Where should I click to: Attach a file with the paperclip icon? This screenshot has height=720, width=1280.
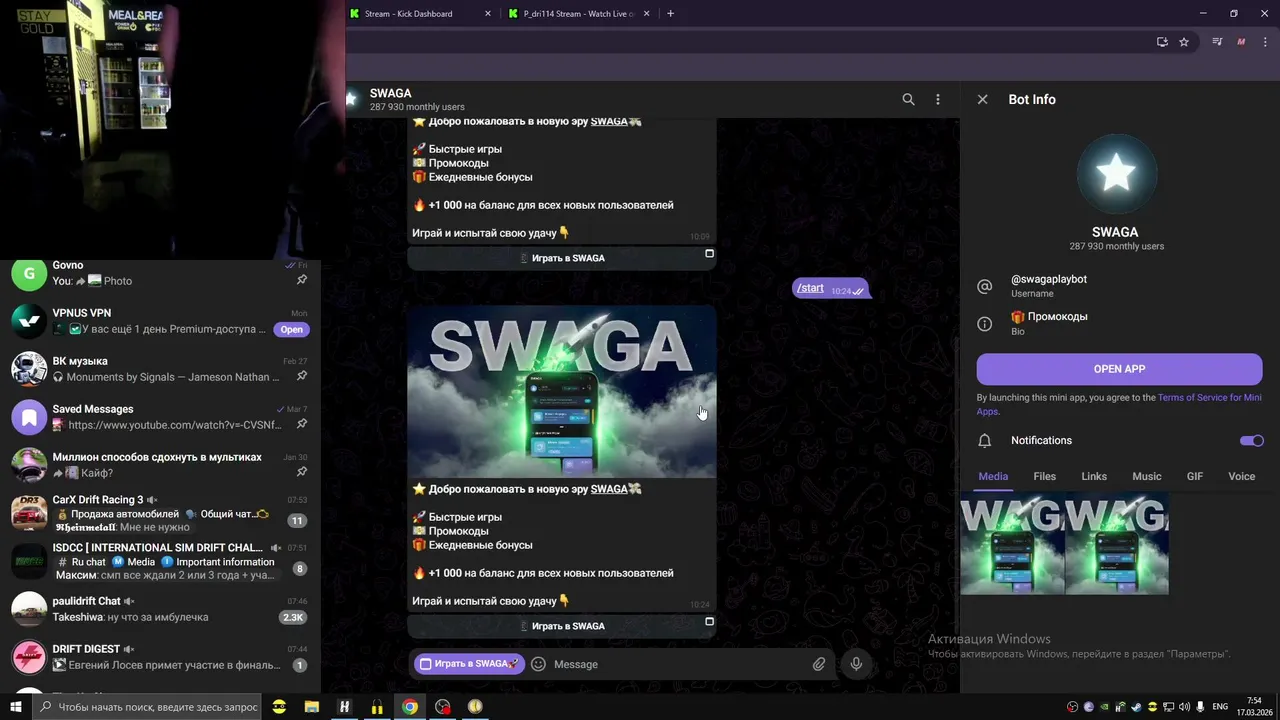pyautogui.click(x=819, y=664)
